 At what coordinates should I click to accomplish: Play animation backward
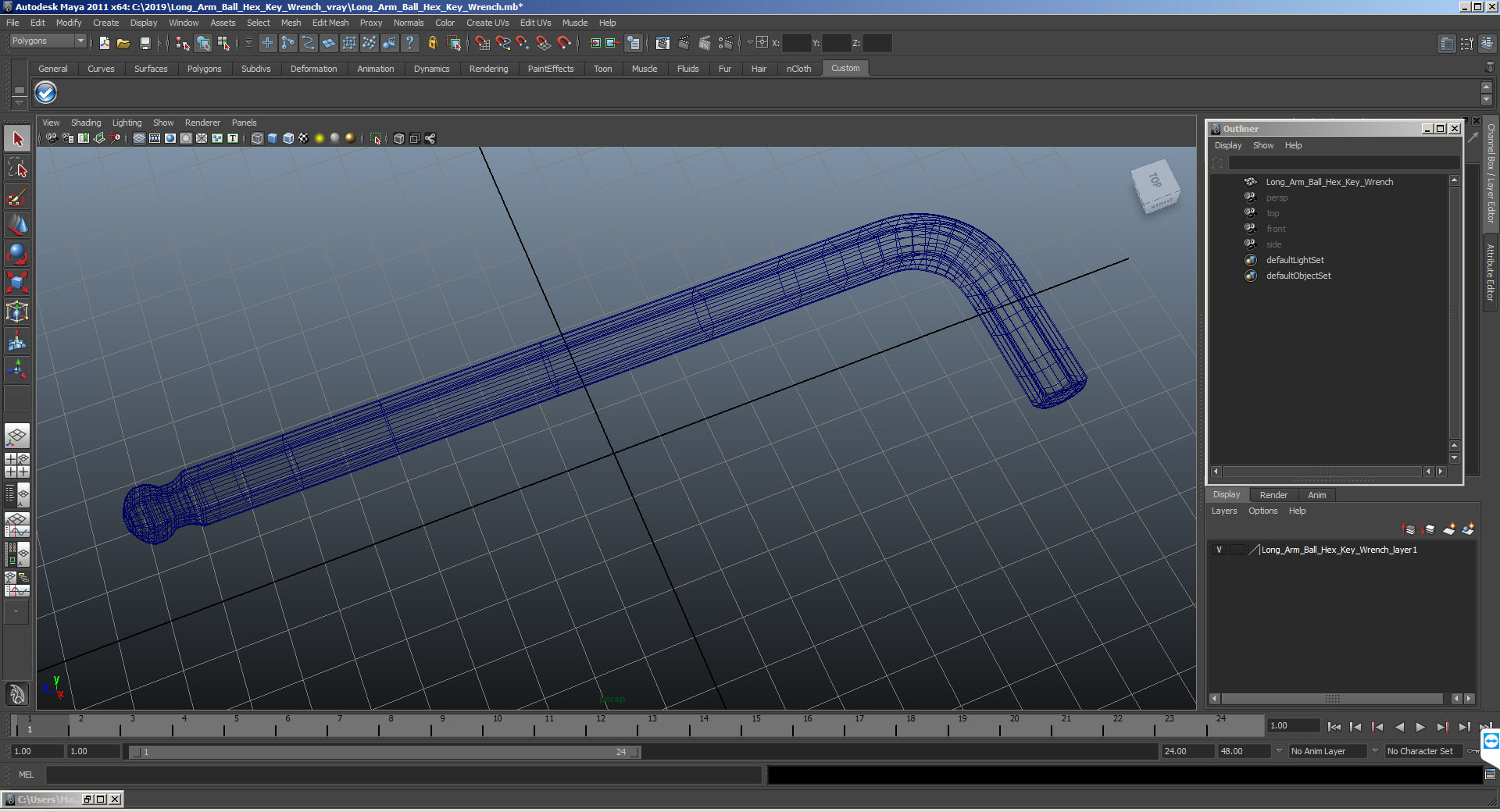point(1398,727)
